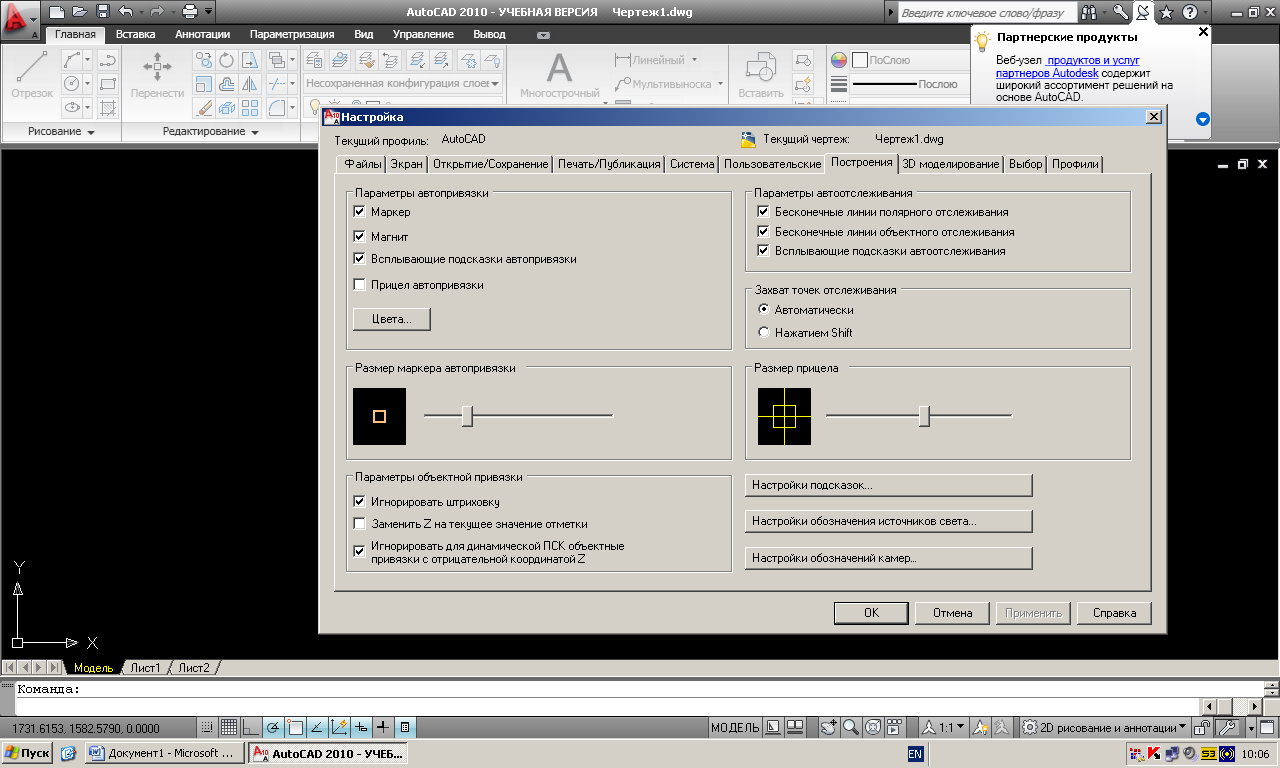
Task: Open the annotation scale 1:1 dropdown
Action: (944, 727)
